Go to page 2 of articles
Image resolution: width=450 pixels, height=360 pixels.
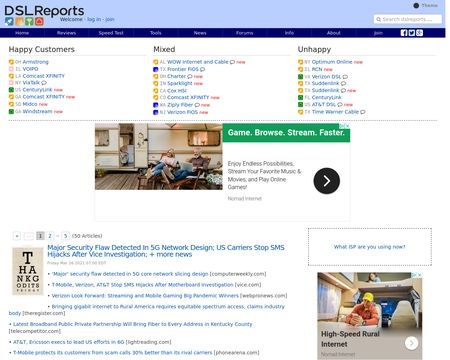50,236
